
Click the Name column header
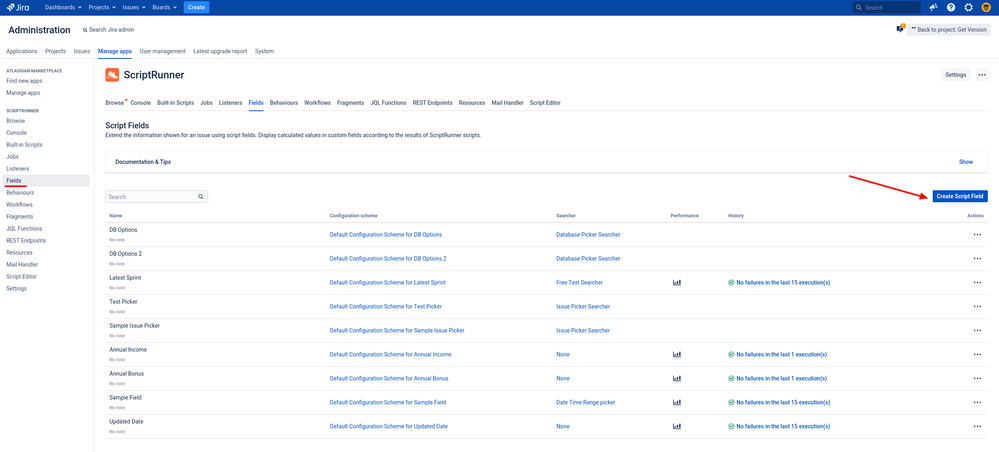tap(115, 216)
